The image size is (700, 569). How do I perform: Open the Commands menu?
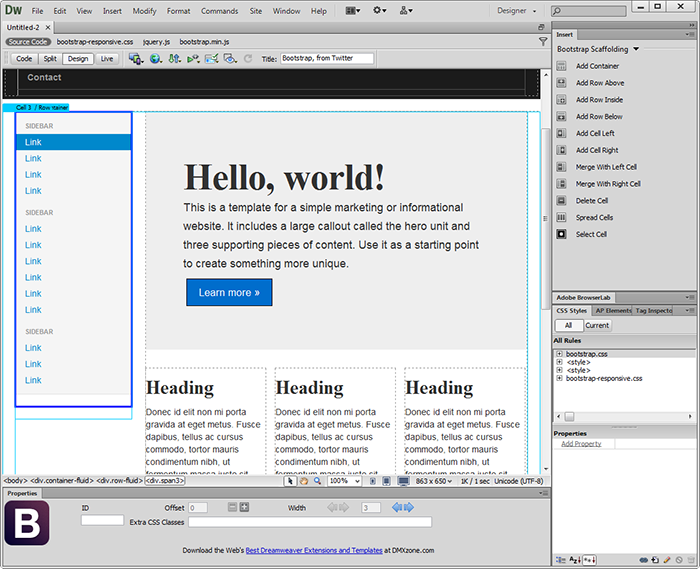tap(219, 11)
